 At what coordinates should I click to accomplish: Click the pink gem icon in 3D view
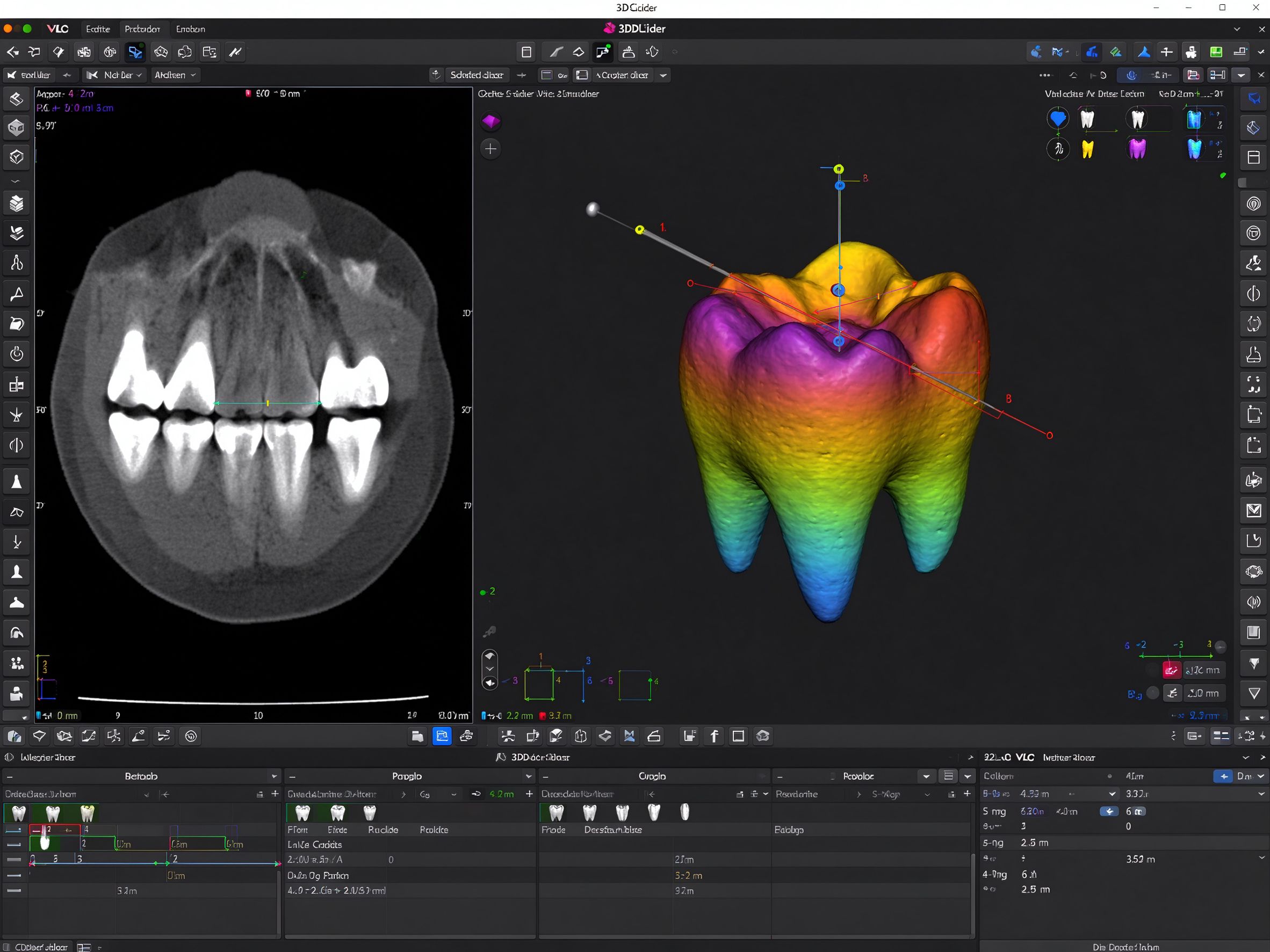490,121
